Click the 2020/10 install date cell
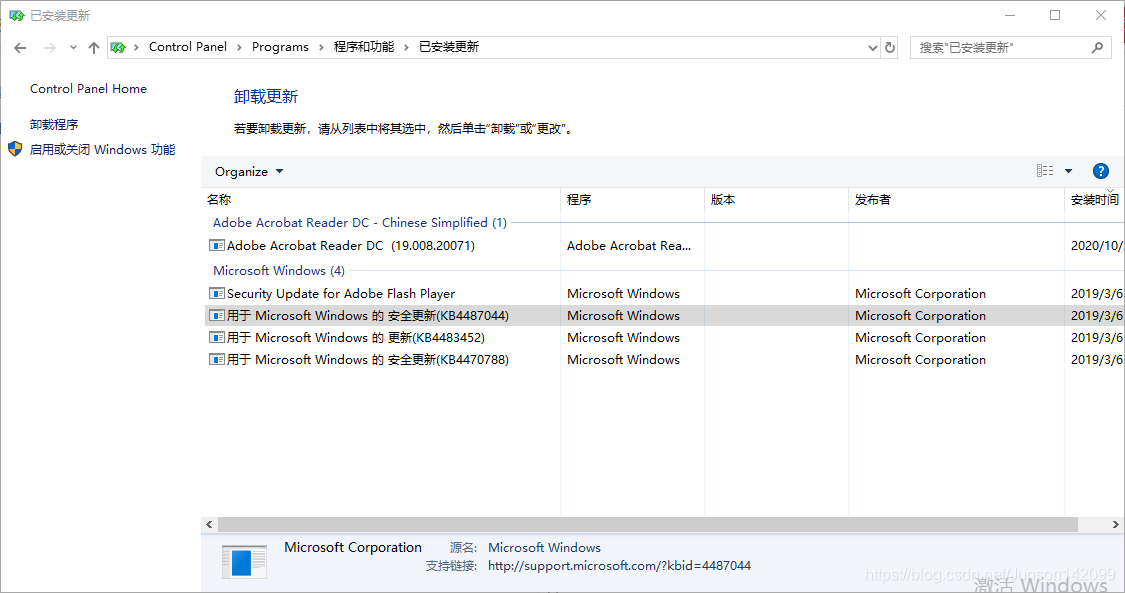The height and width of the screenshot is (593, 1125). pyautogui.click(x=1097, y=246)
